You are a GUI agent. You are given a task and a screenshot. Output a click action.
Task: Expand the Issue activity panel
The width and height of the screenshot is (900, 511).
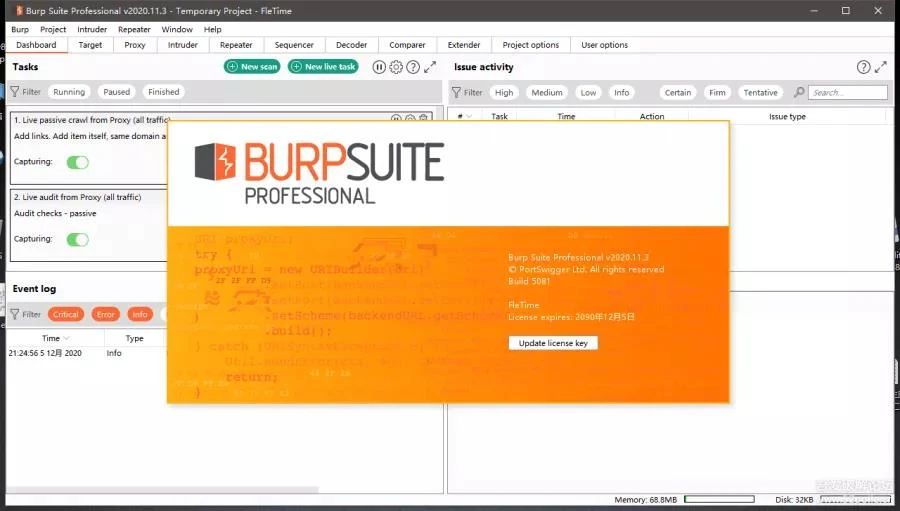(x=881, y=67)
